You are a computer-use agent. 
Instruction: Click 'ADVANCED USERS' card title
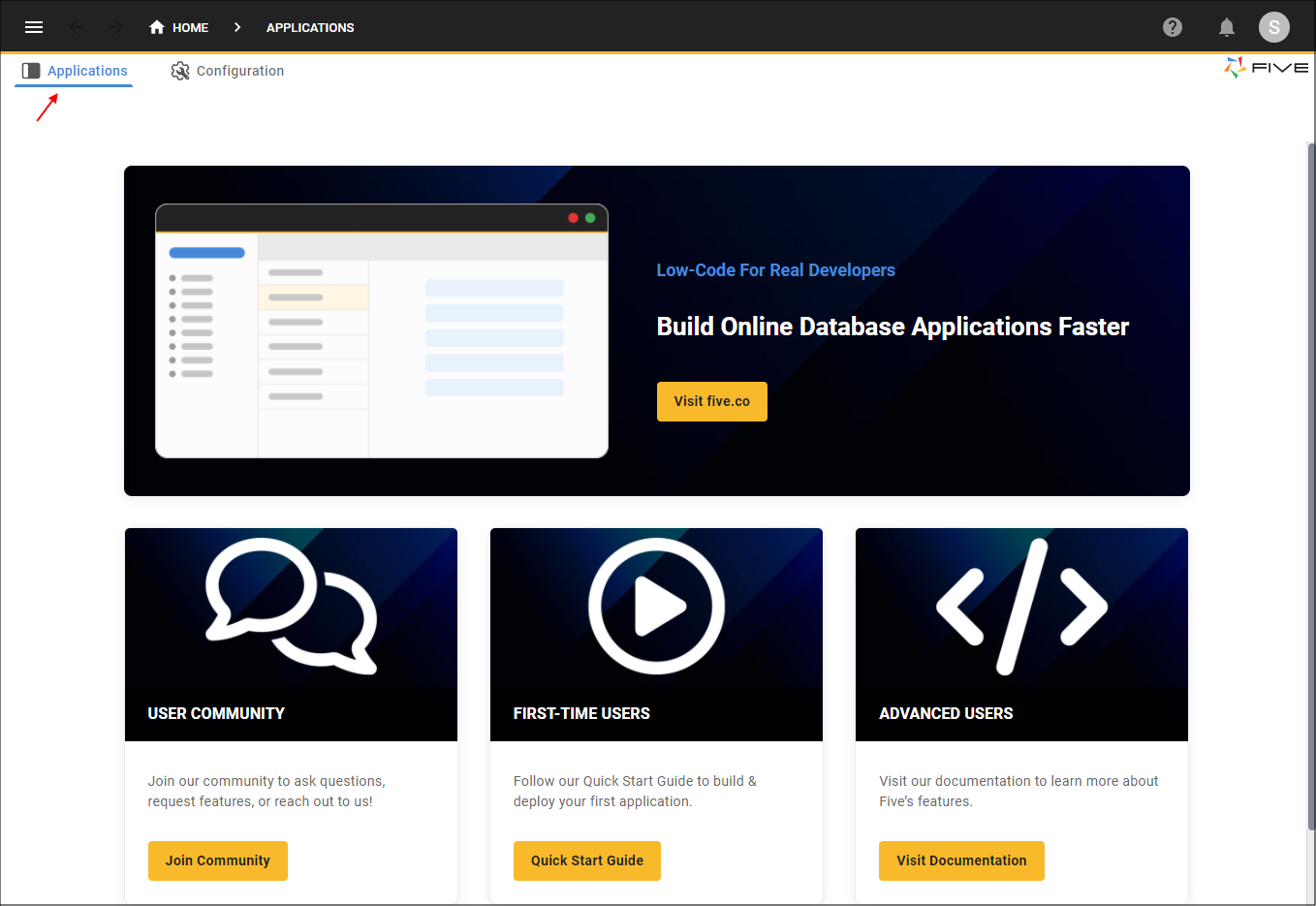[x=946, y=713]
